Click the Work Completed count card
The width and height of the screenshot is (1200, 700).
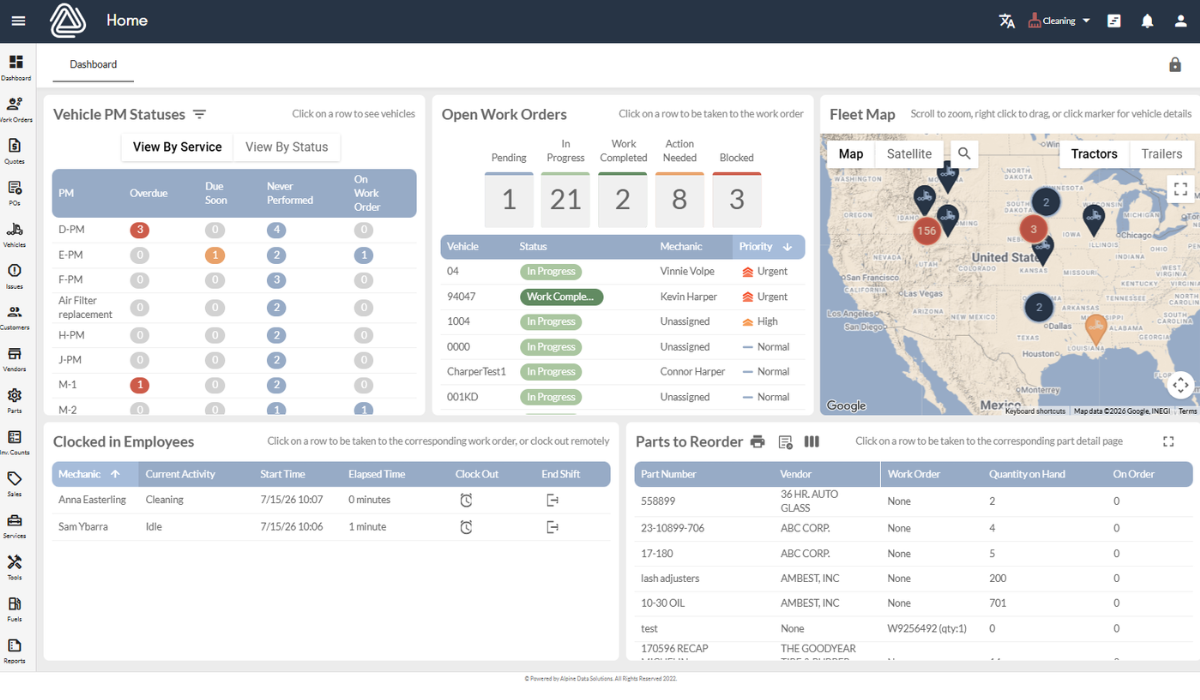pos(623,200)
